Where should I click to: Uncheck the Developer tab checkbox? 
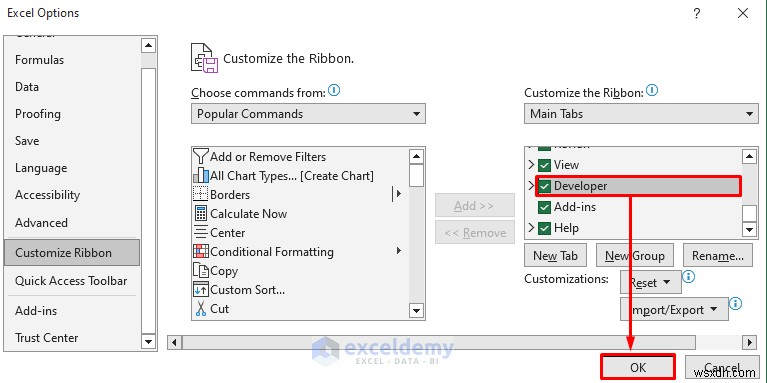click(x=544, y=186)
